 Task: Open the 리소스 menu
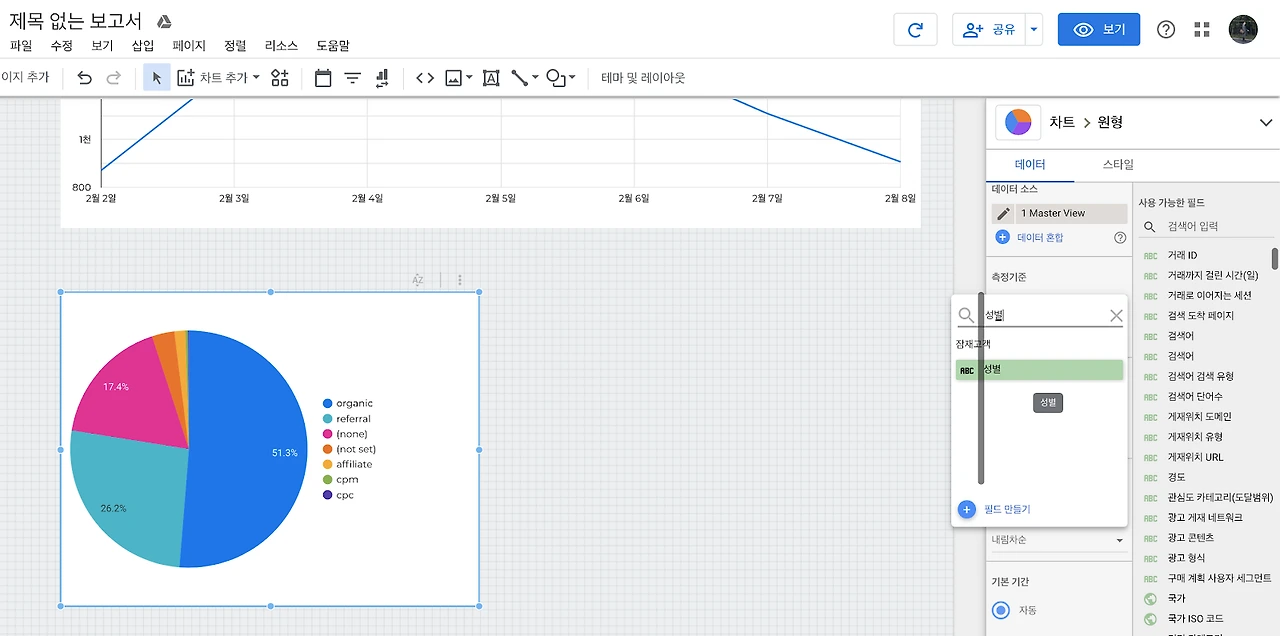[x=281, y=46]
